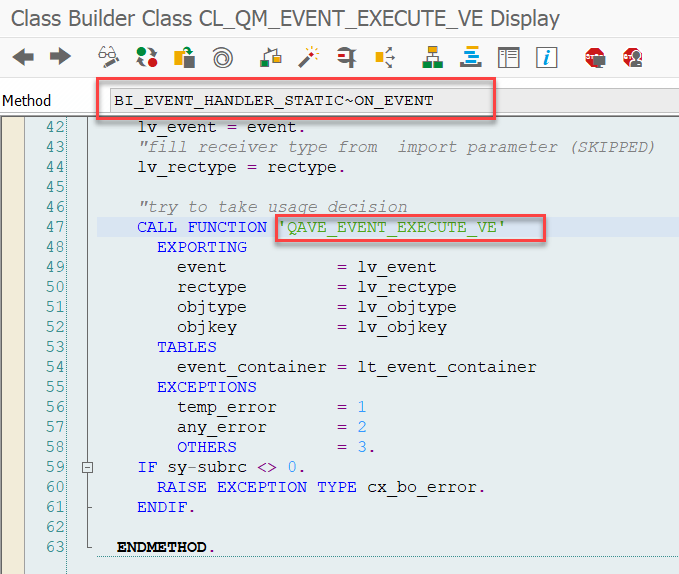The image size is (679, 574).
Task: Click RAISE EXCEPTION TYPE on line 60
Action: coord(256,487)
